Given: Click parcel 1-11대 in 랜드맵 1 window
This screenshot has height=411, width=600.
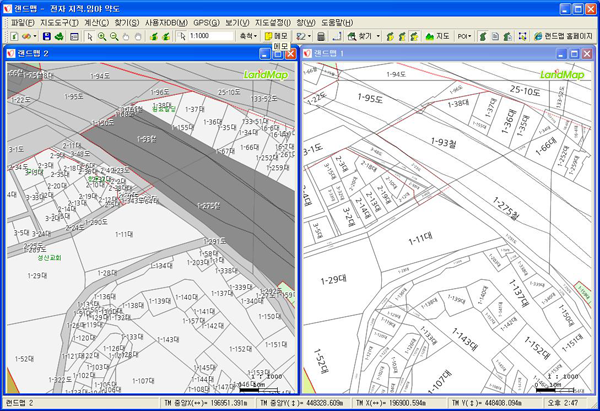Looking at the screenshot, I should 420,238.
